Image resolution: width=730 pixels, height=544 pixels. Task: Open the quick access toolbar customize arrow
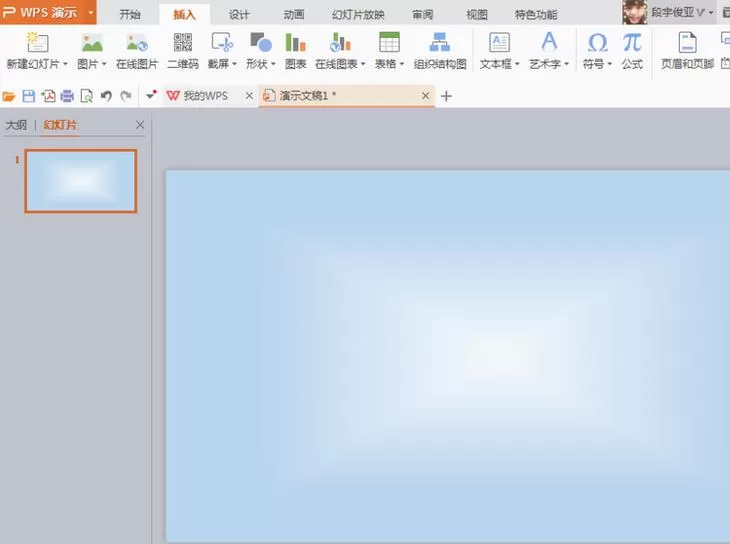150,95
